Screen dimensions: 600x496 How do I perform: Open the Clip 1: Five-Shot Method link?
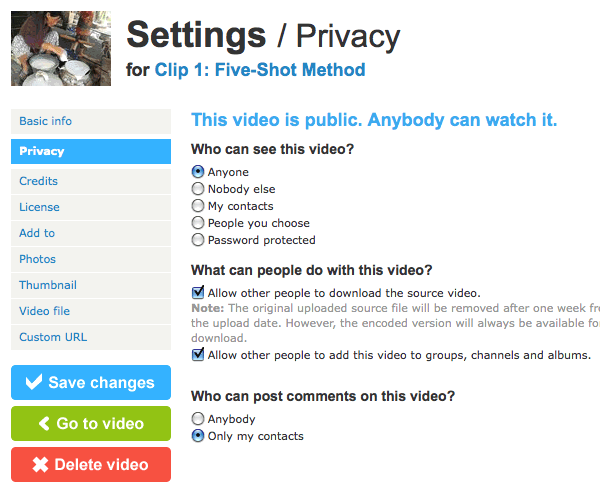point(260,70)
